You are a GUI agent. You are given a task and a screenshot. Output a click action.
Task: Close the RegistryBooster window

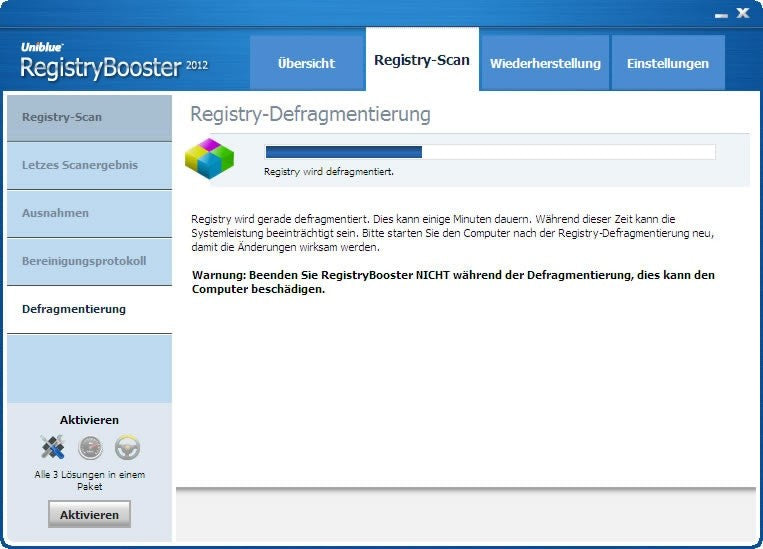[x=743, y=13]
